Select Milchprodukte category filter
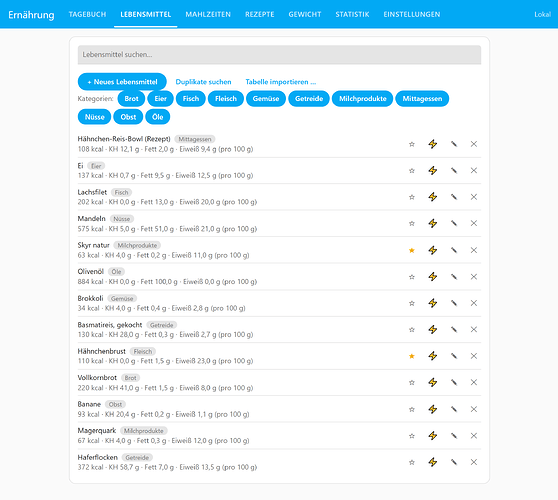This screenshot has width=558, height=500. [x=362, y=99]
